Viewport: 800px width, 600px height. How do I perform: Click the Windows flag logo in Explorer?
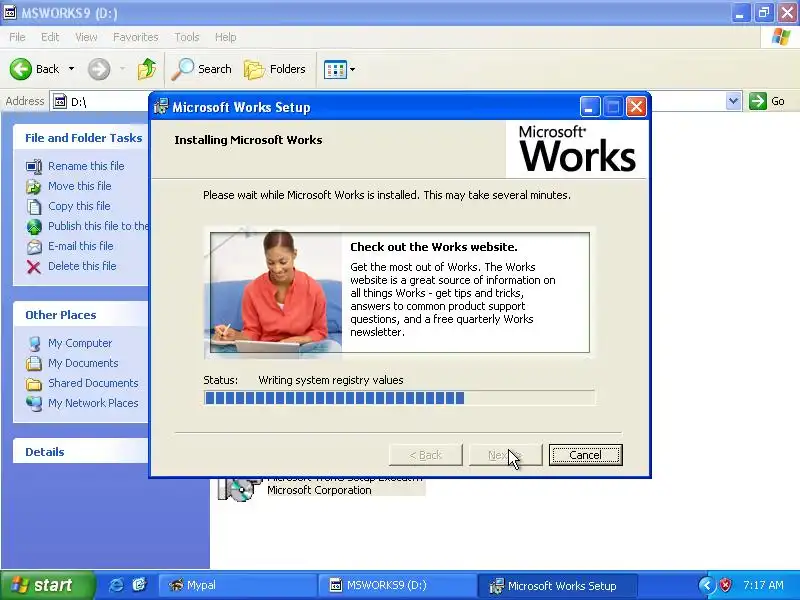click(x=781, y=37)
